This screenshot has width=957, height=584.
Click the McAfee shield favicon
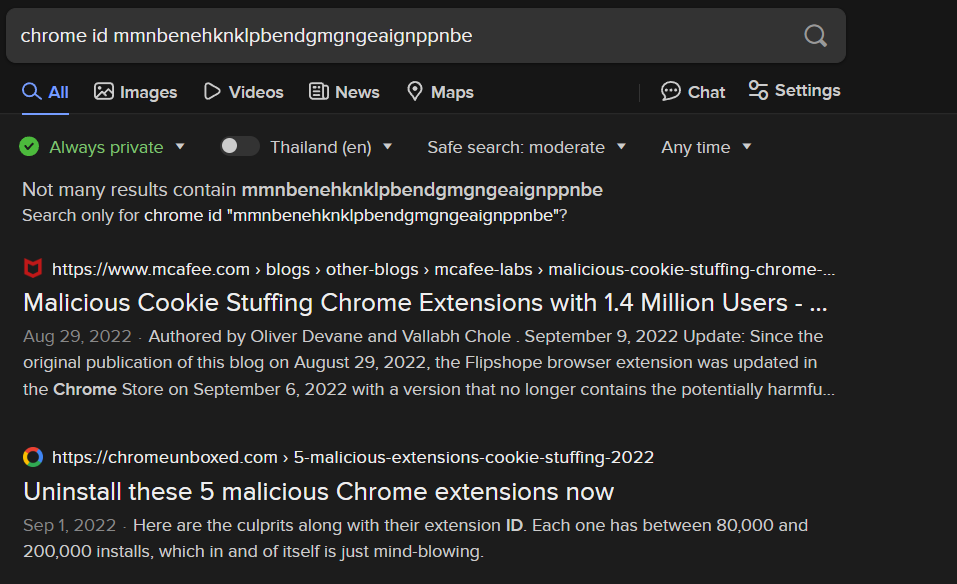[x=33, y=269]
